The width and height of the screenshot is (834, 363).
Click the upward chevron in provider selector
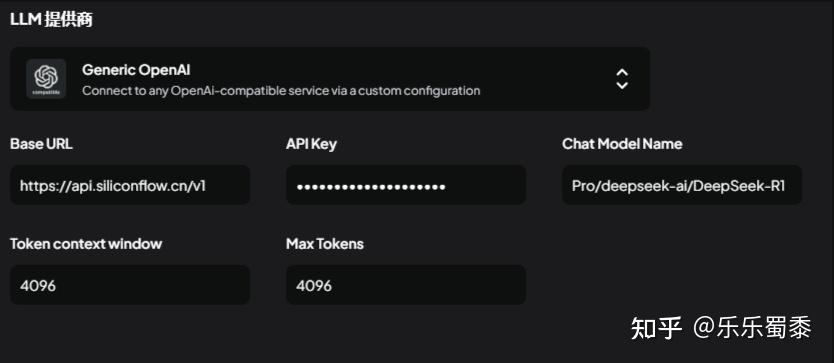pyautogui.click(x=622, y=72)
